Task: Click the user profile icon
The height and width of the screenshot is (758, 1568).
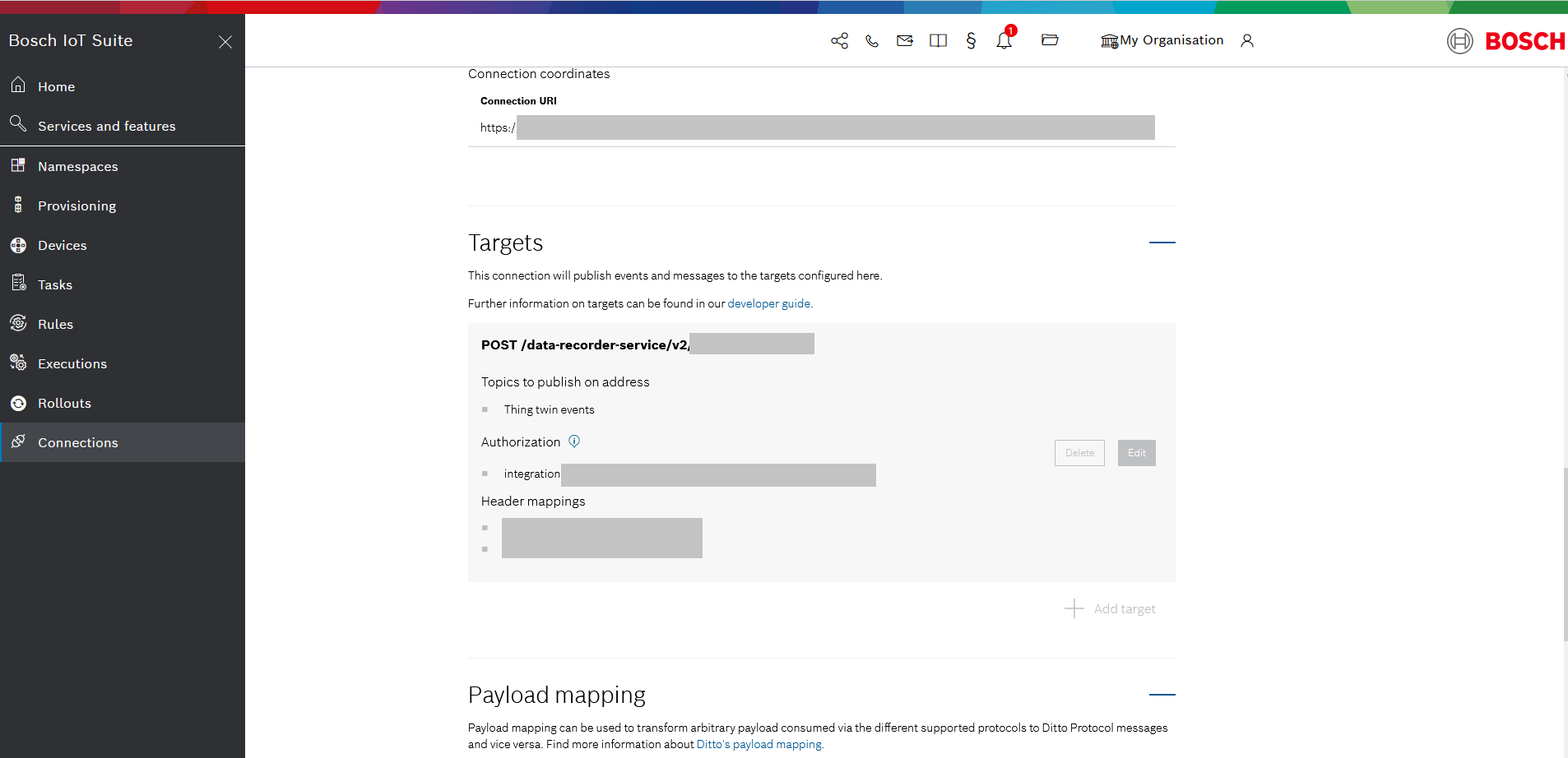Action: click(x=1247, y=40)
